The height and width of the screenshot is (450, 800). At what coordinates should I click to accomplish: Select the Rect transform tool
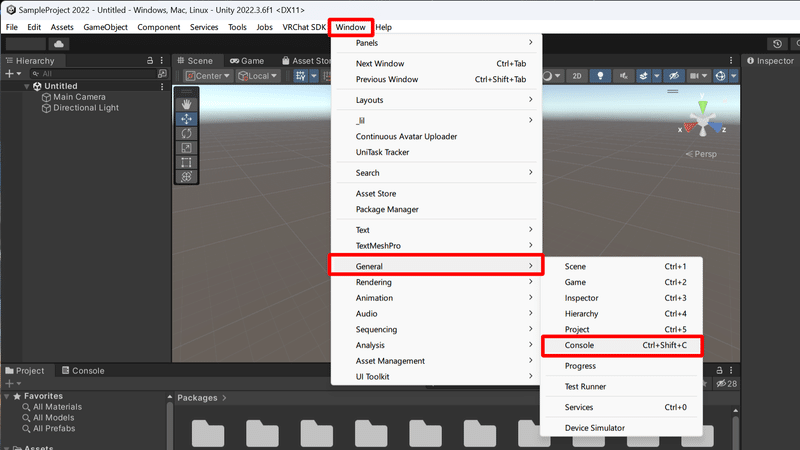pyautogui.click(x=186, y=162)
